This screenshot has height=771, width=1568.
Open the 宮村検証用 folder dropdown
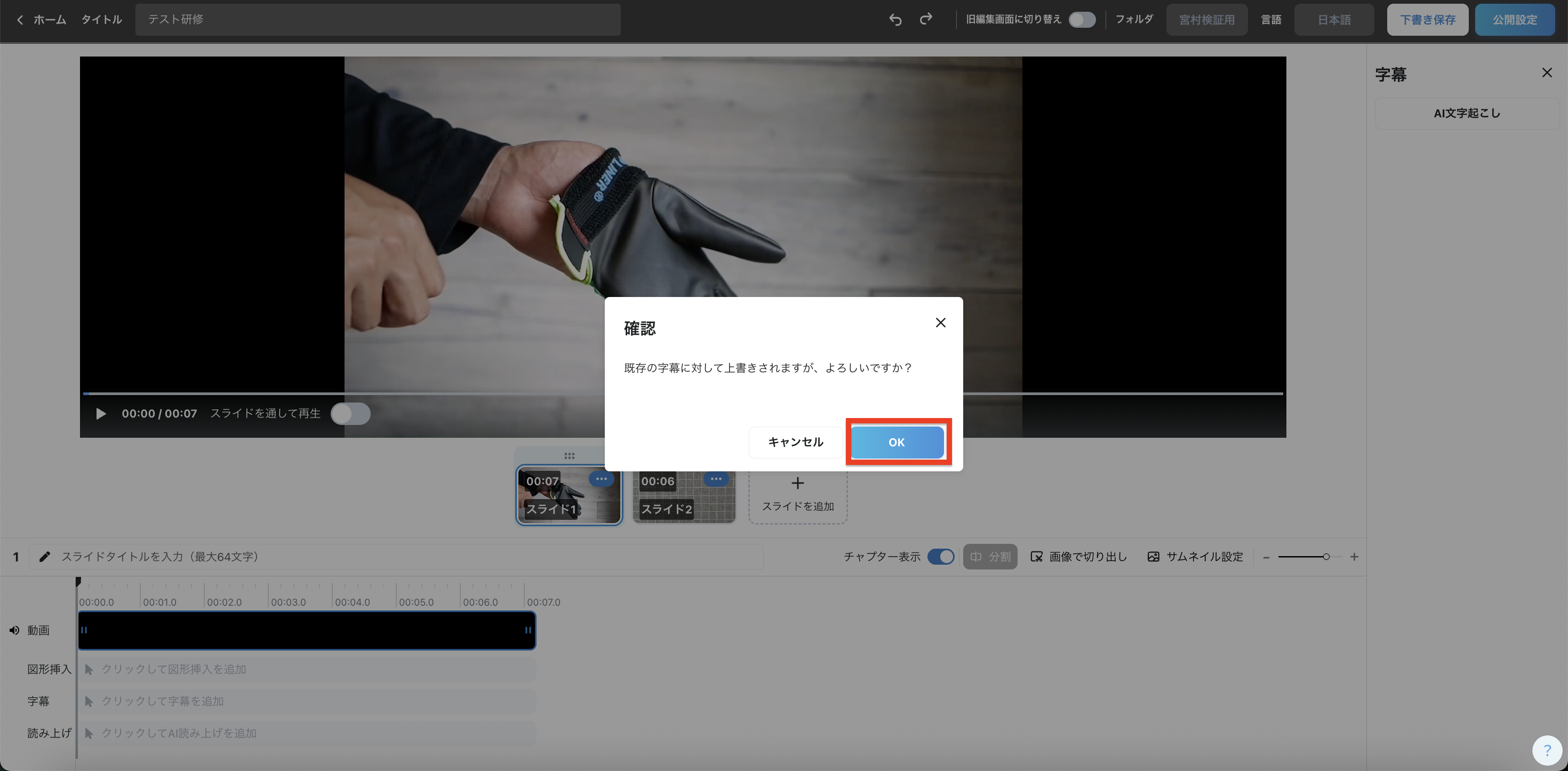[x=1206, y=20]
